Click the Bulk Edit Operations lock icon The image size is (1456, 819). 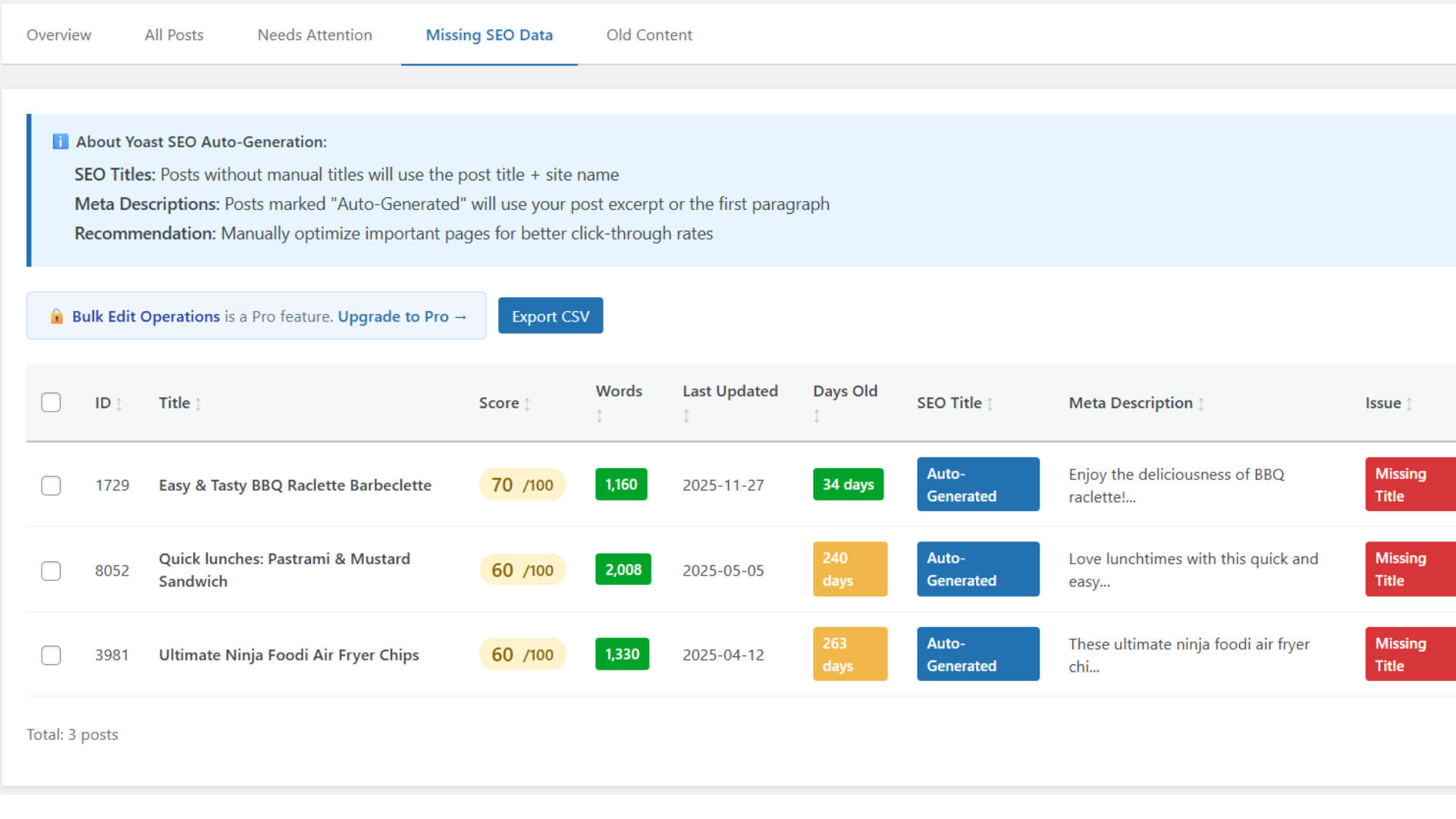(x=57, y=316)
